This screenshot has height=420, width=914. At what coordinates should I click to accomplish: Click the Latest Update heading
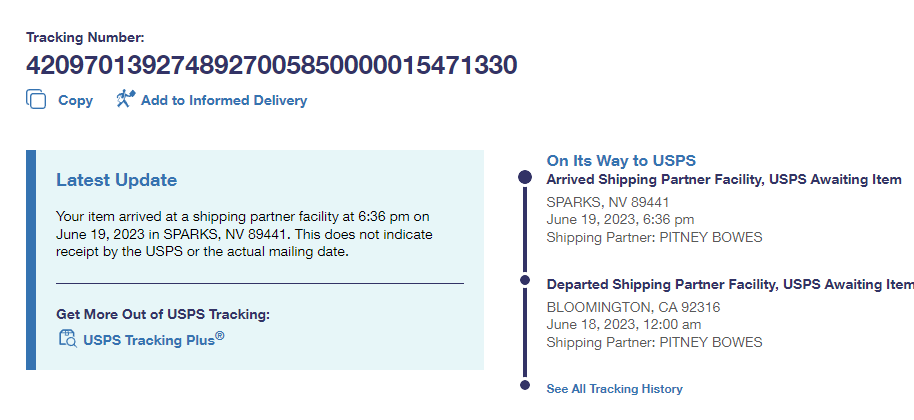(116, 180)
